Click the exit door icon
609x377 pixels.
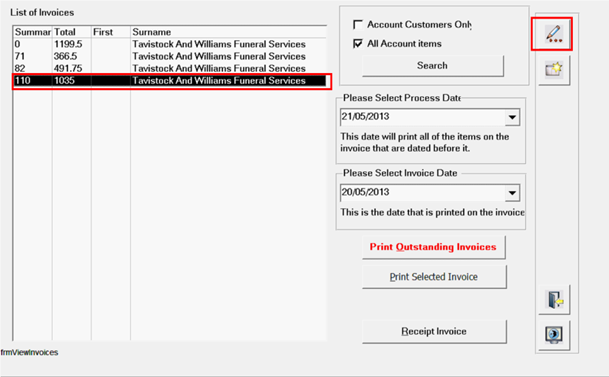554,300
